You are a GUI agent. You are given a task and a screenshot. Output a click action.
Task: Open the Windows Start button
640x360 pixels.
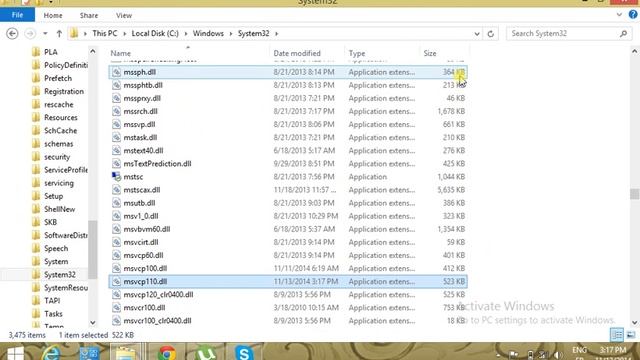tap(16, 353)
